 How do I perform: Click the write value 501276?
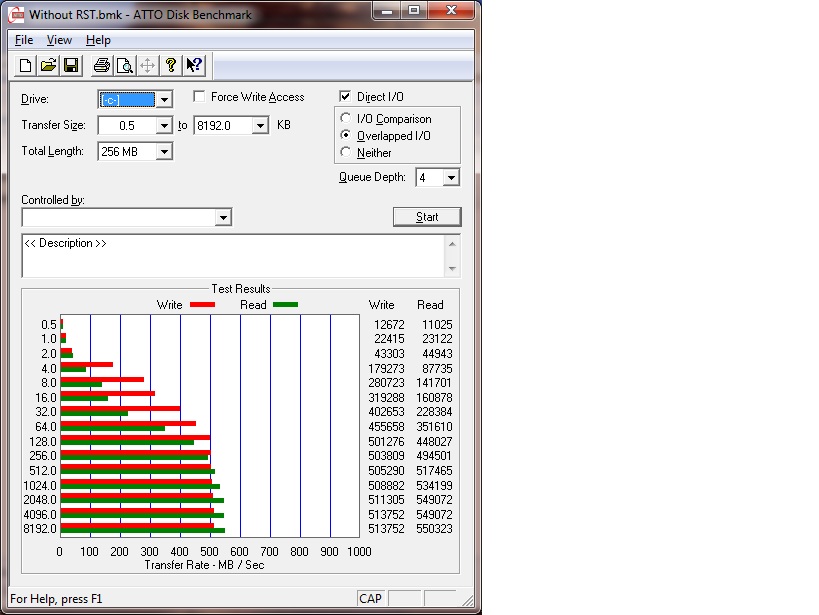click(x=387, y=442)
